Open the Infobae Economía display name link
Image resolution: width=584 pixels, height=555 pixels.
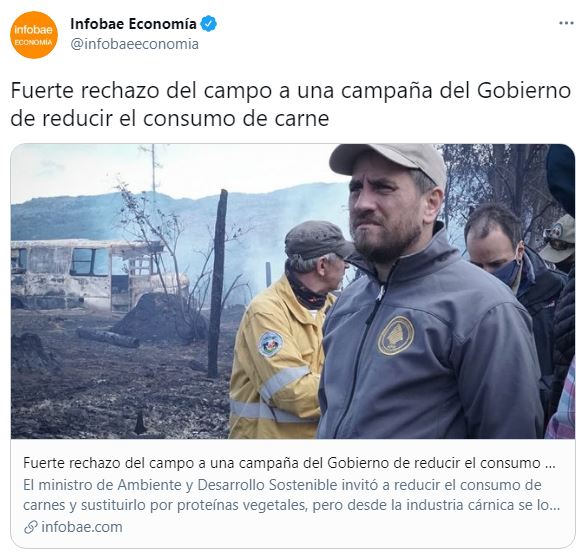point(133,24)
